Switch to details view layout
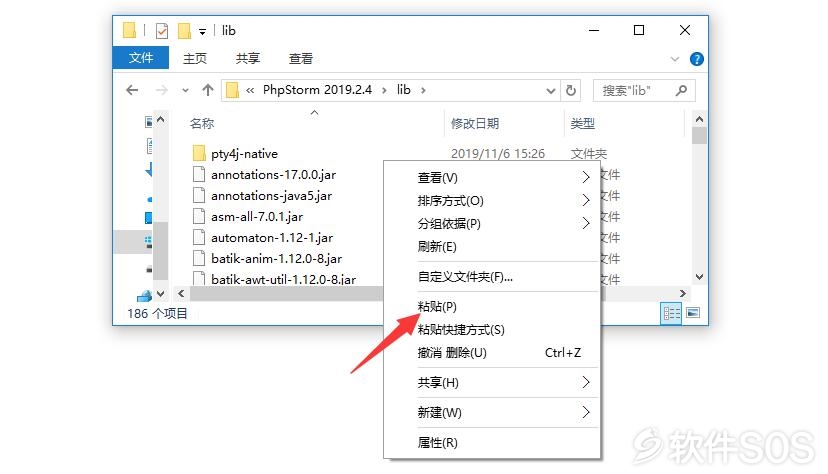828x474 pixels. click(x=671, y=314)
